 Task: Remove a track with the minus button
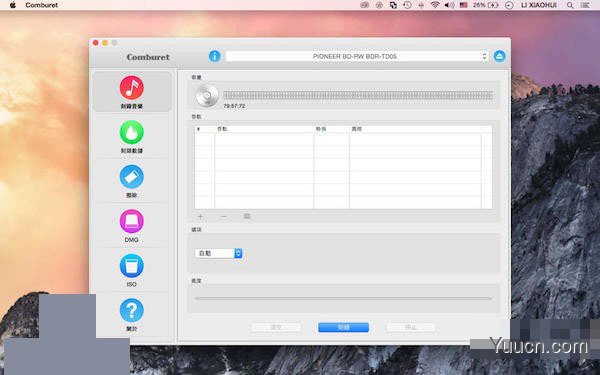point(224,217)
